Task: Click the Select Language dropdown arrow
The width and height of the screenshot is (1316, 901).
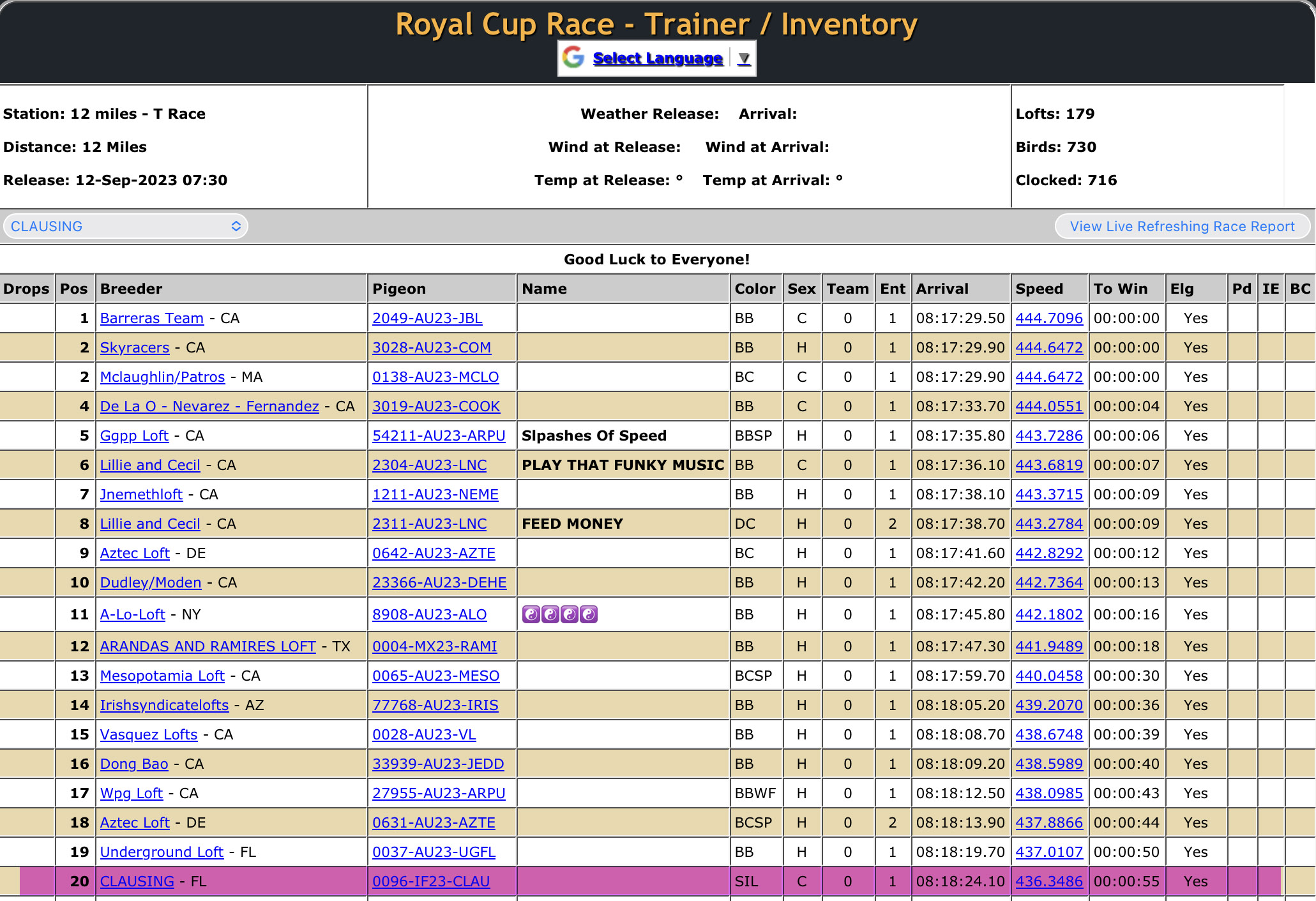Action: [x=743, y=59]
